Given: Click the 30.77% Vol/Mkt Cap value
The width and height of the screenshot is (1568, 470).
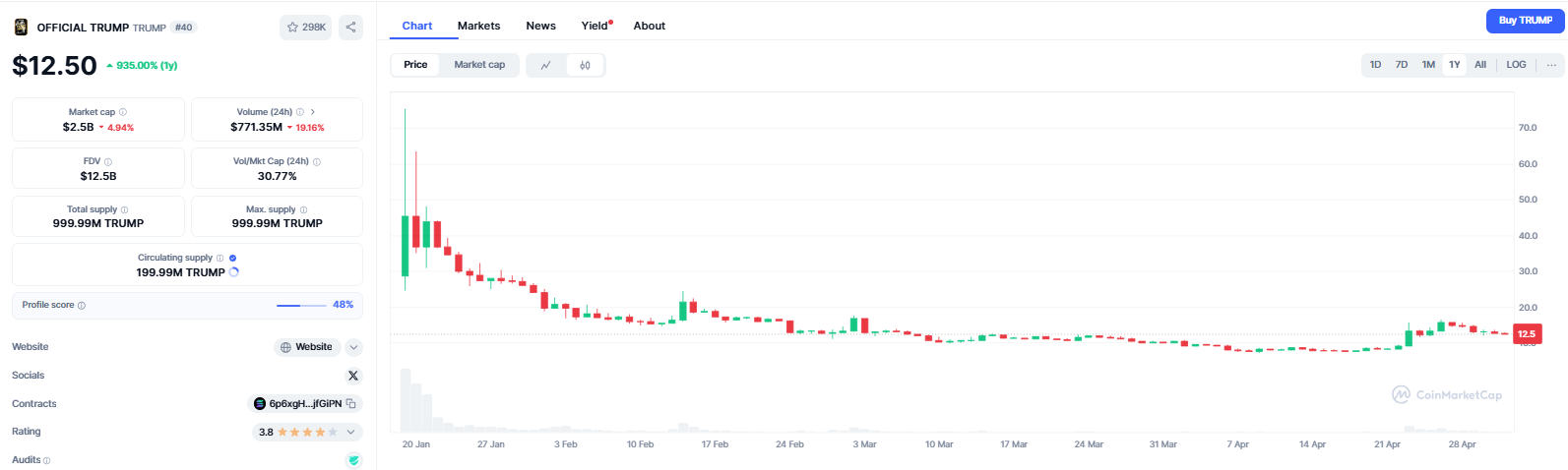Looking at the screenshot, I should pos(277,176).
